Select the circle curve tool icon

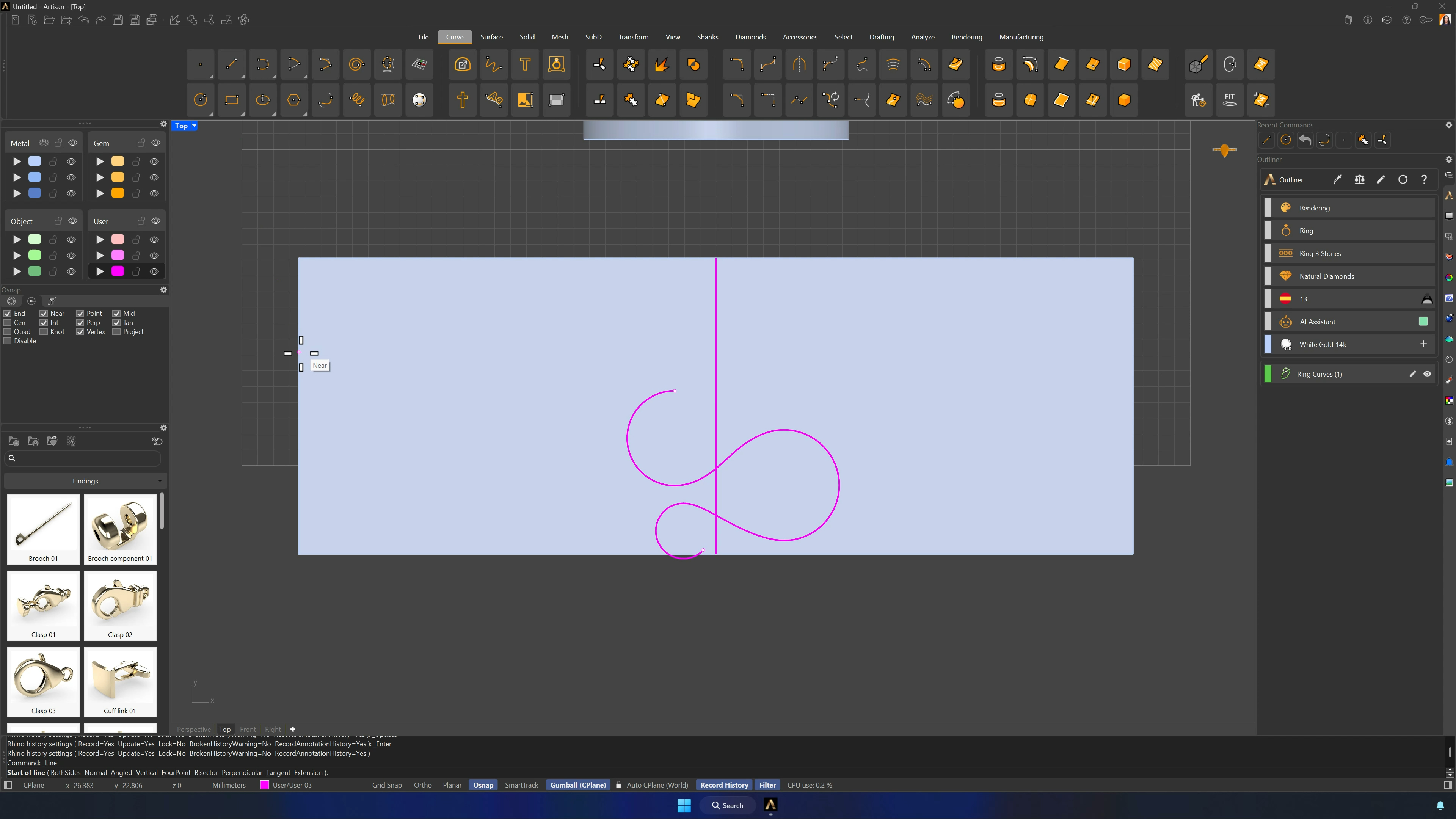[201, 100]
